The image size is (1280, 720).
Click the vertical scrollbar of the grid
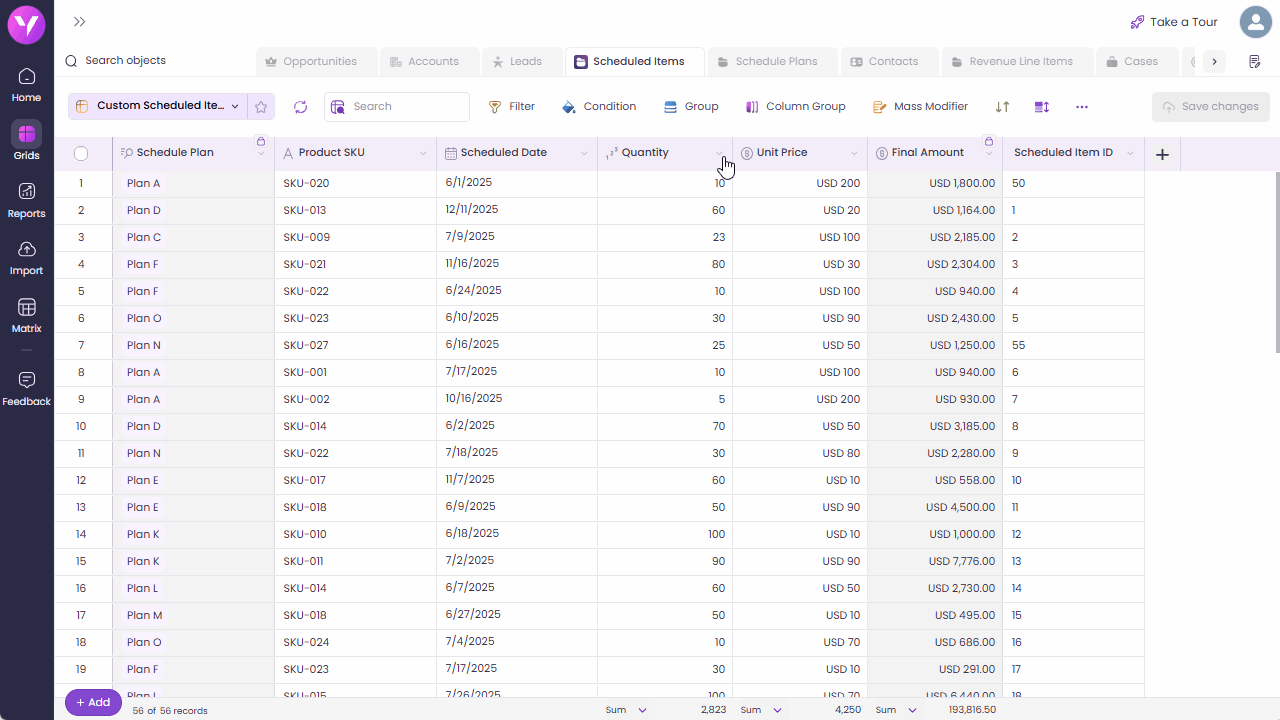coord(1276,262)
